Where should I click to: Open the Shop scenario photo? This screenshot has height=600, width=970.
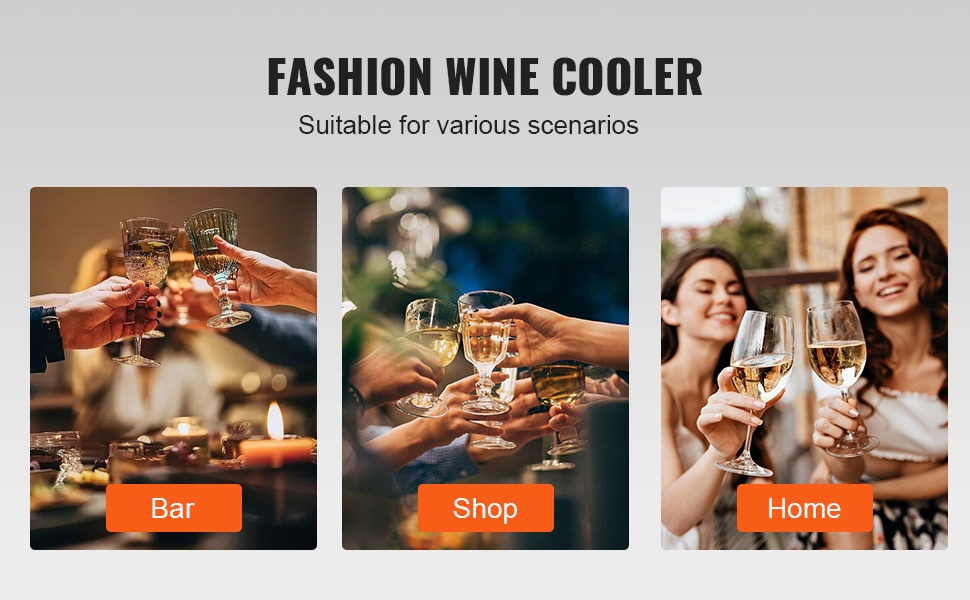(486, 368)
